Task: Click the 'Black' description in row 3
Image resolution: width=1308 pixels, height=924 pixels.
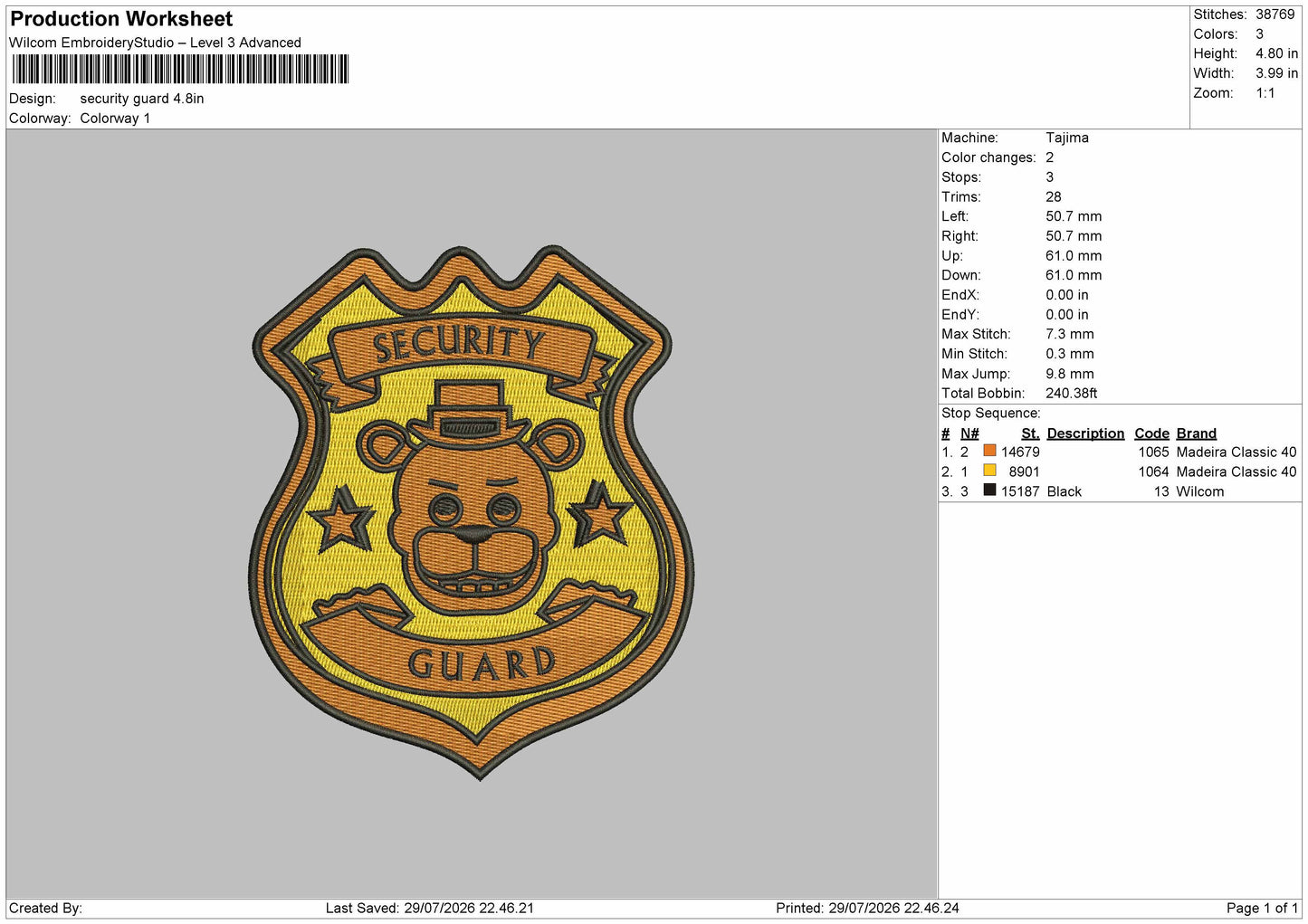Action: (x=1065, y=491)
